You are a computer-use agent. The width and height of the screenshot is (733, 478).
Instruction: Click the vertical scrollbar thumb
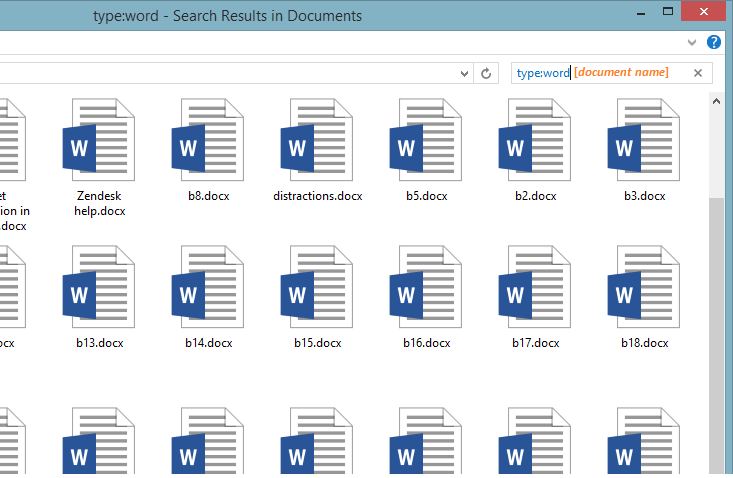click(x=716, y=336)
